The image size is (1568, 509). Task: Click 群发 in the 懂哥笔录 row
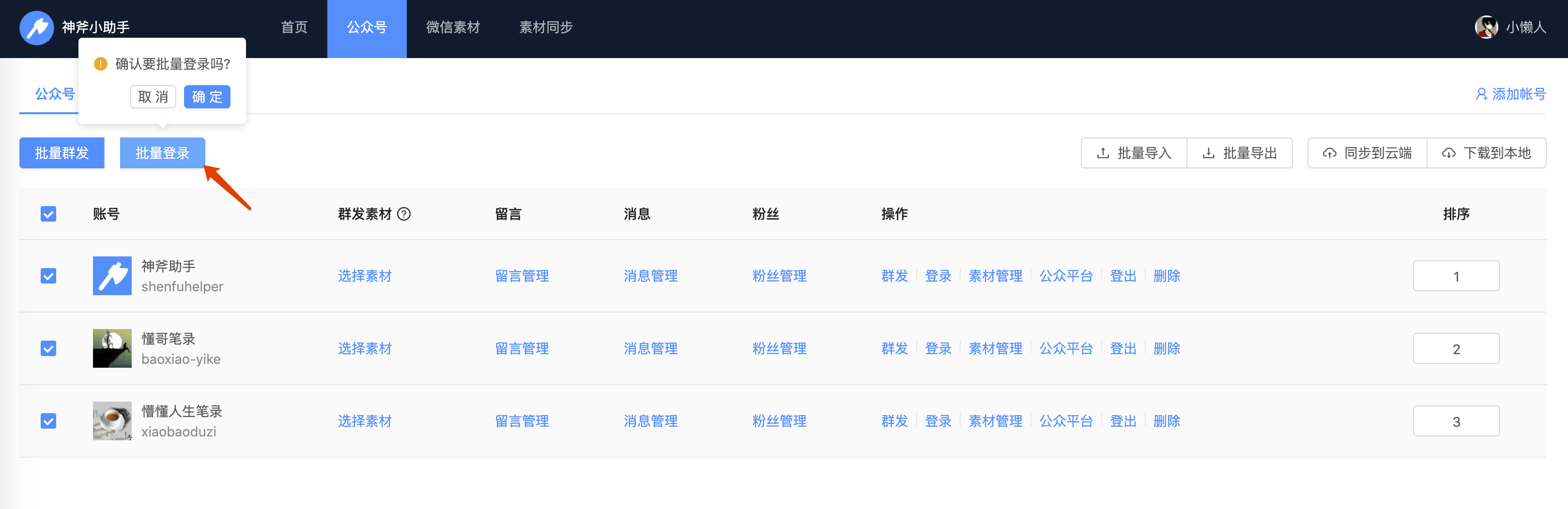pos(894,348)
